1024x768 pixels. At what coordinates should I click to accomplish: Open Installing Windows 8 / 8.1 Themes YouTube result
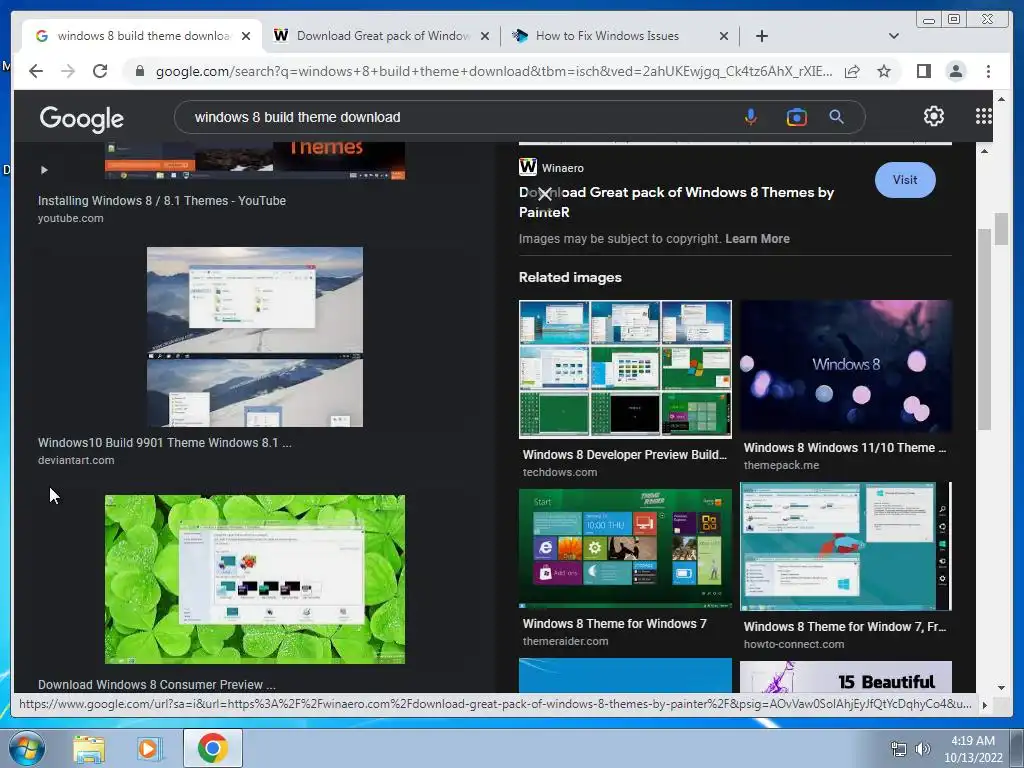tap(161, 200)
